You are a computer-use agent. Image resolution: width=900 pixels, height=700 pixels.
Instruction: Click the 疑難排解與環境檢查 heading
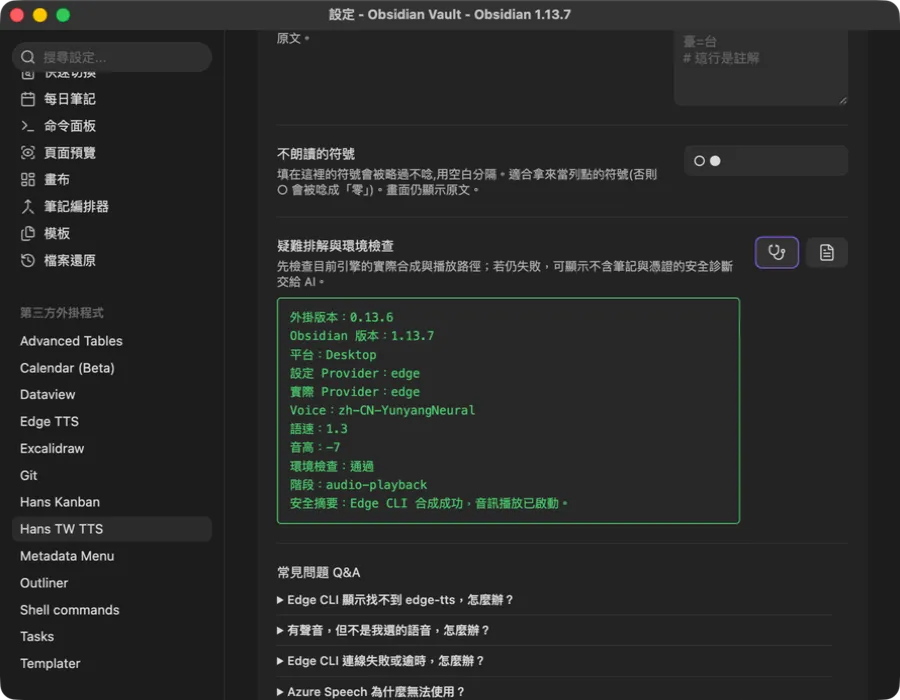pyautogui.click(x=335, y=246)
